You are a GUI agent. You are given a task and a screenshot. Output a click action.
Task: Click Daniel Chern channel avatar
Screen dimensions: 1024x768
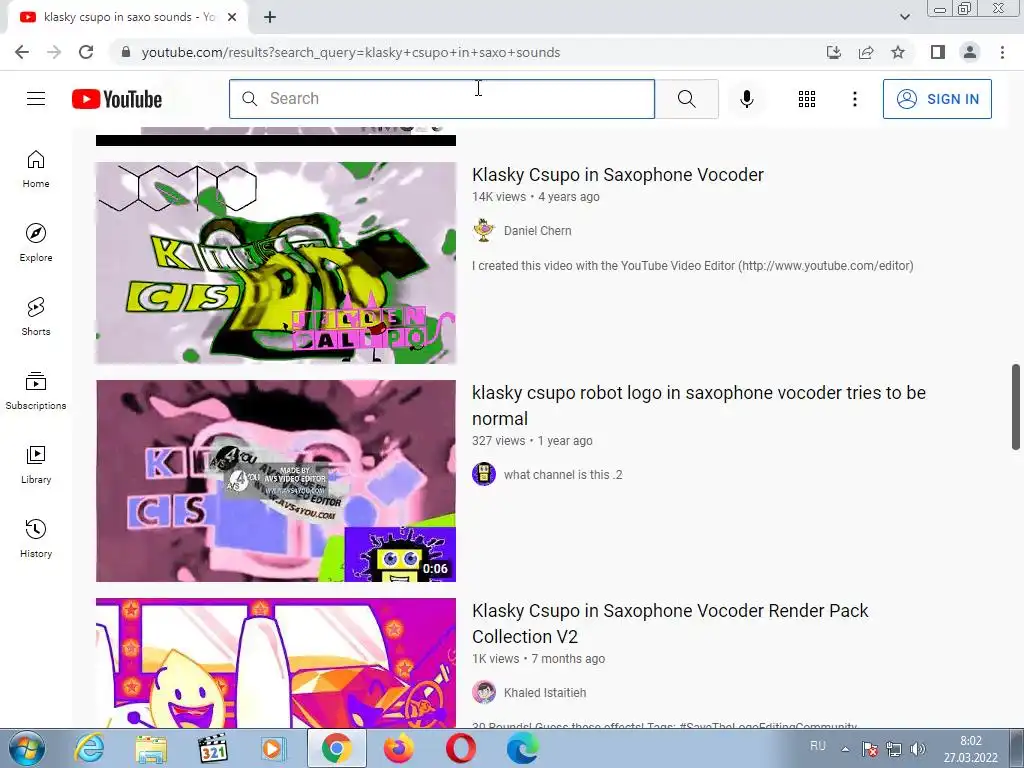484,231
